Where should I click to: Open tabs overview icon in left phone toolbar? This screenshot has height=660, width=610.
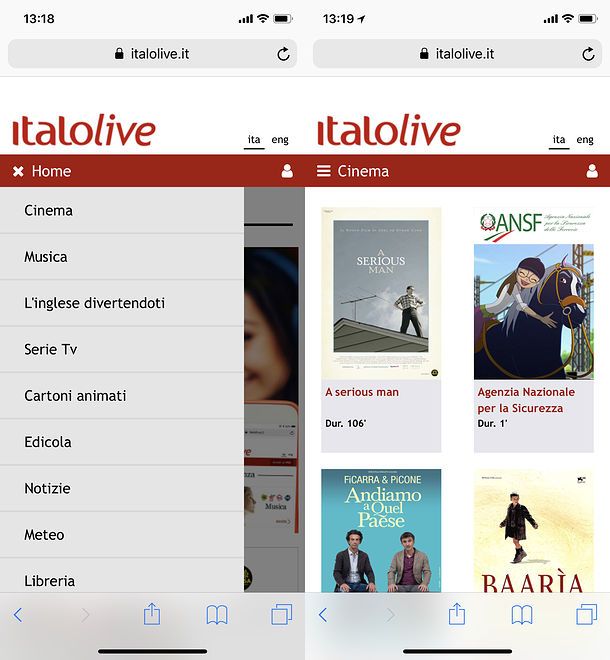pyautogui.click(x=282, y=614)
